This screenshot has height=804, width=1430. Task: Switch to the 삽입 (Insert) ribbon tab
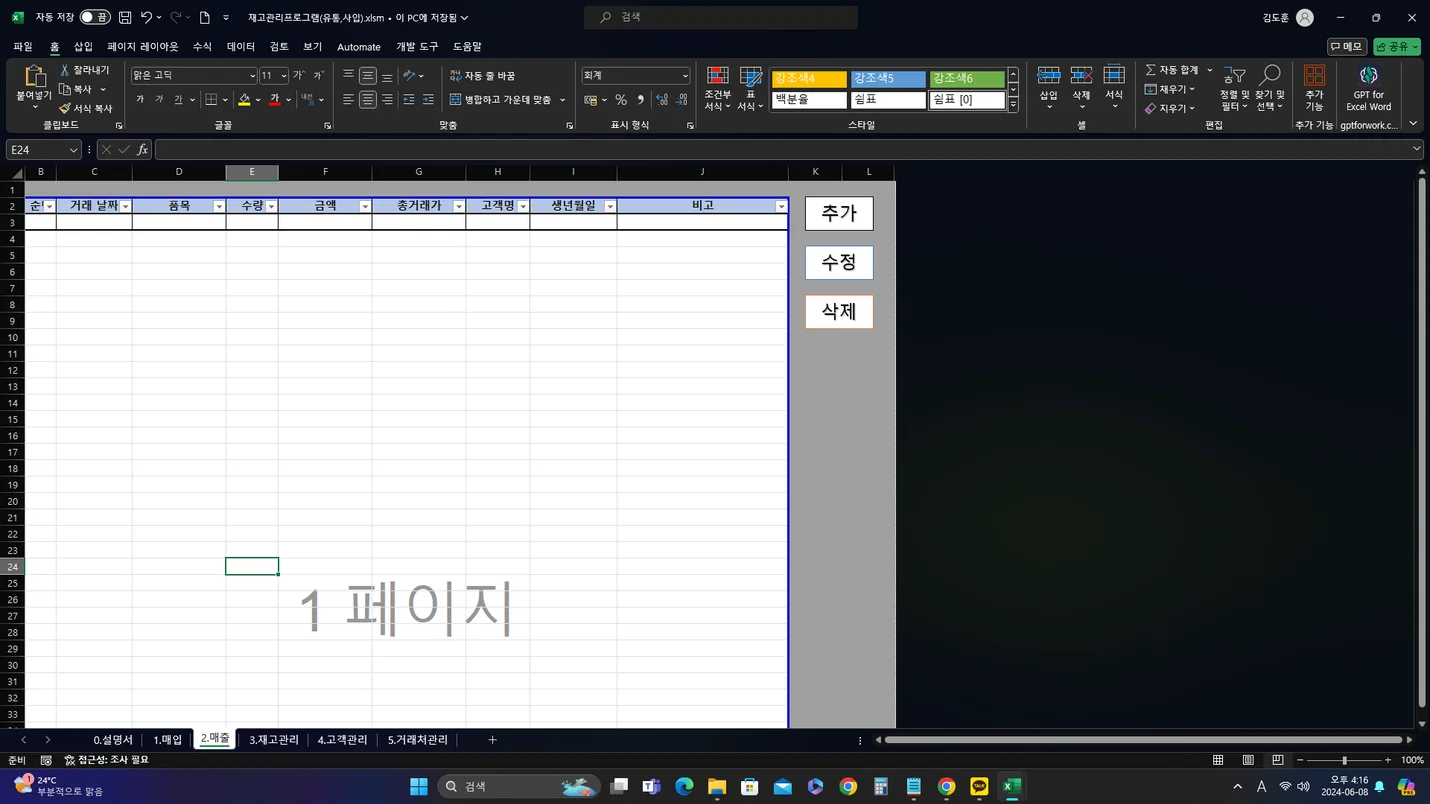83,47
